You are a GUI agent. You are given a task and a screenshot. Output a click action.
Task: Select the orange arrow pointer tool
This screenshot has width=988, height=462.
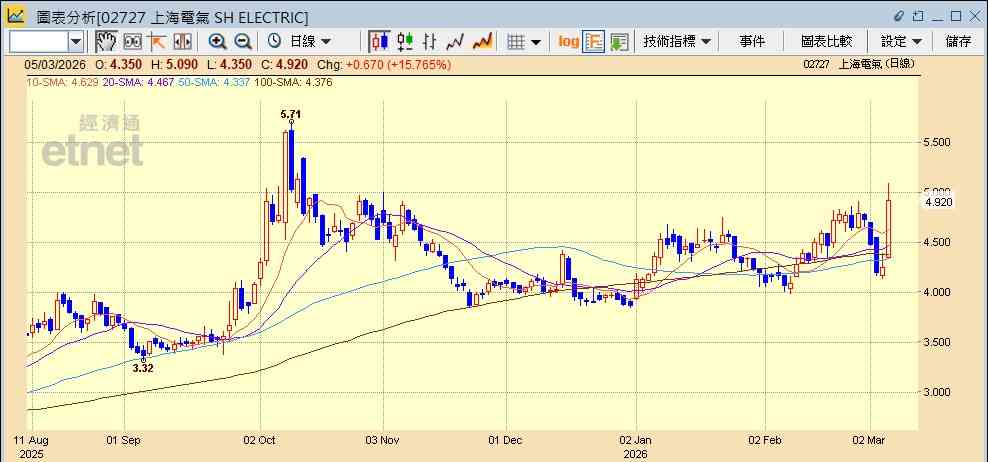click(157, 42)
